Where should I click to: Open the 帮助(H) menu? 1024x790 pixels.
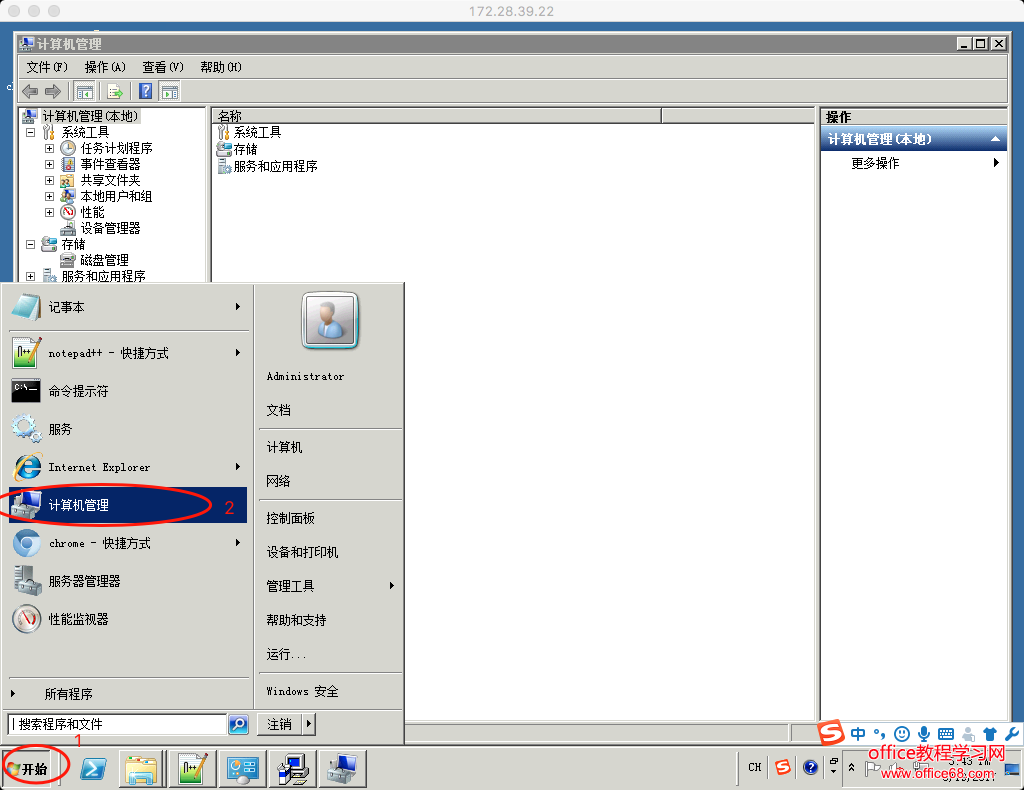221,67
